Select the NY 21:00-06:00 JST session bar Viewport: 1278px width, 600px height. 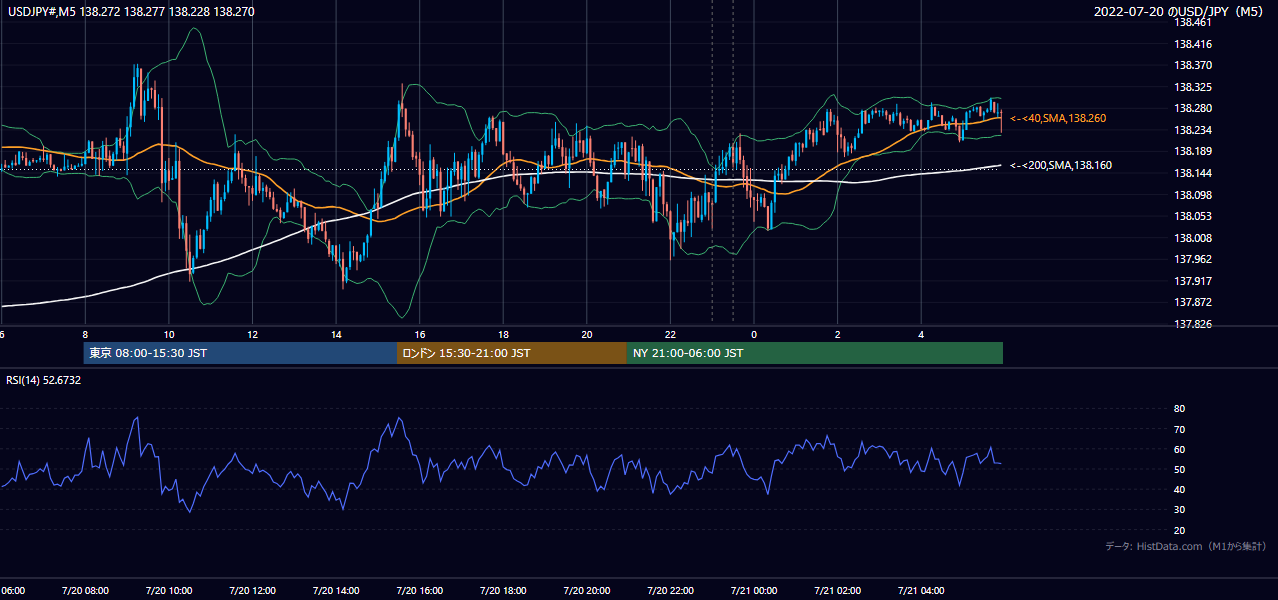[815, 353]
